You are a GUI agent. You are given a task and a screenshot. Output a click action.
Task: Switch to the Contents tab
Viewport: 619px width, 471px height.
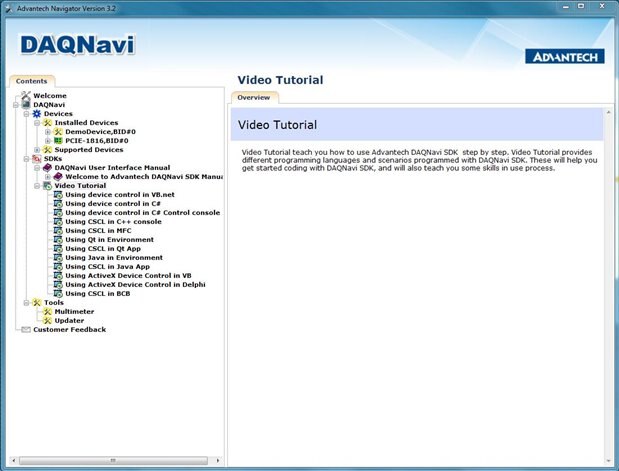click(x=32, y=81)
